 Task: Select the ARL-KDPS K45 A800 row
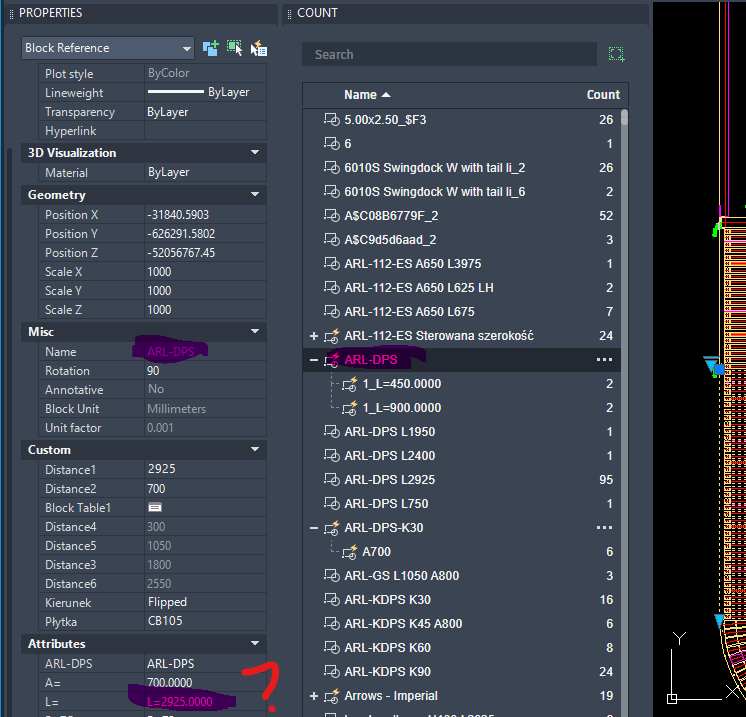coord(461,624)
